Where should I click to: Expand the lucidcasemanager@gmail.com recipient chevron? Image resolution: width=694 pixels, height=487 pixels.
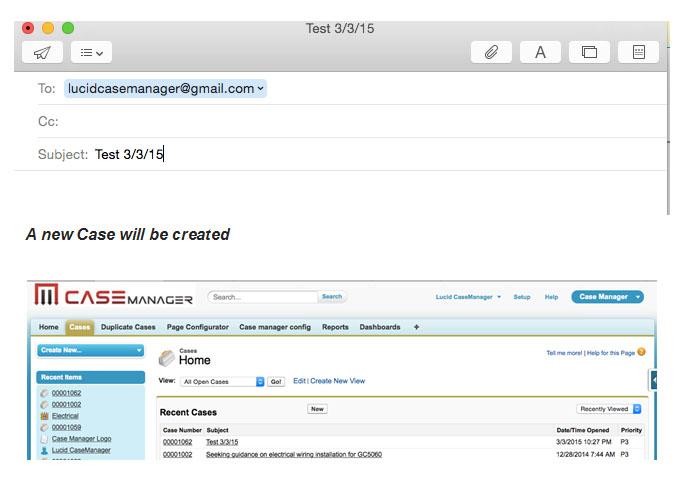coord(261,89)
